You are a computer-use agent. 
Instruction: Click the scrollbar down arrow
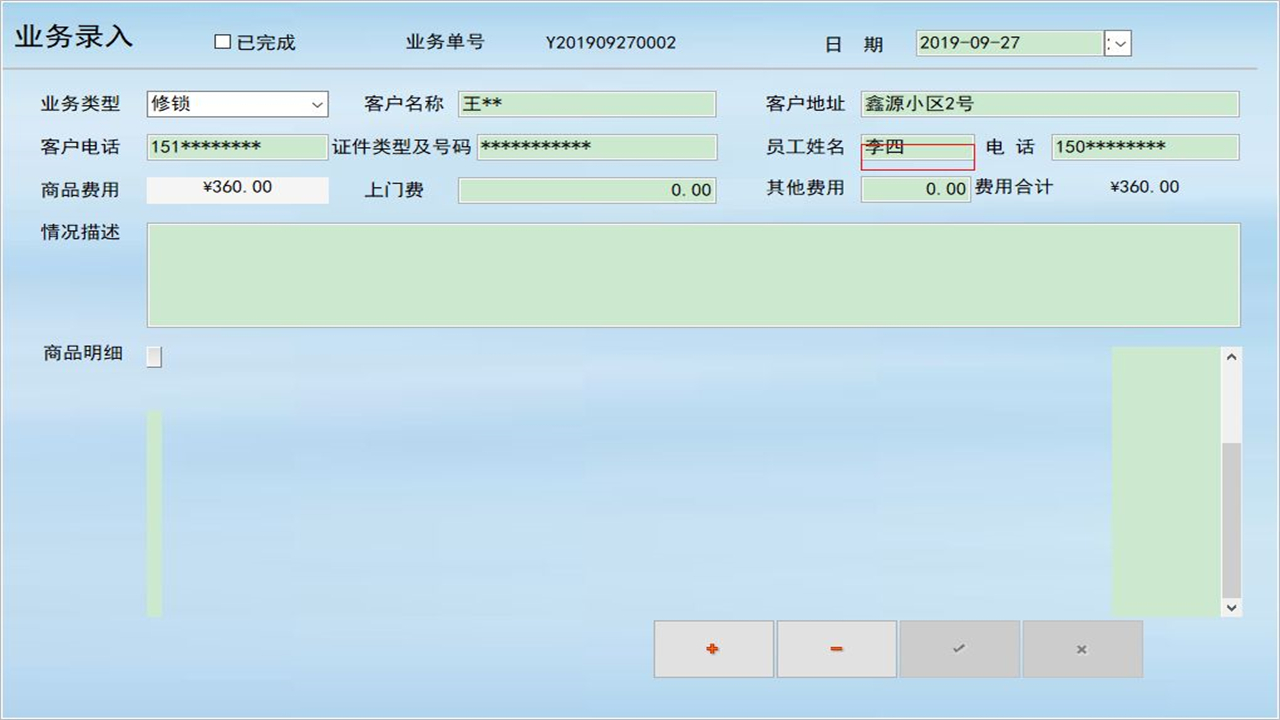coord(1231,607)
